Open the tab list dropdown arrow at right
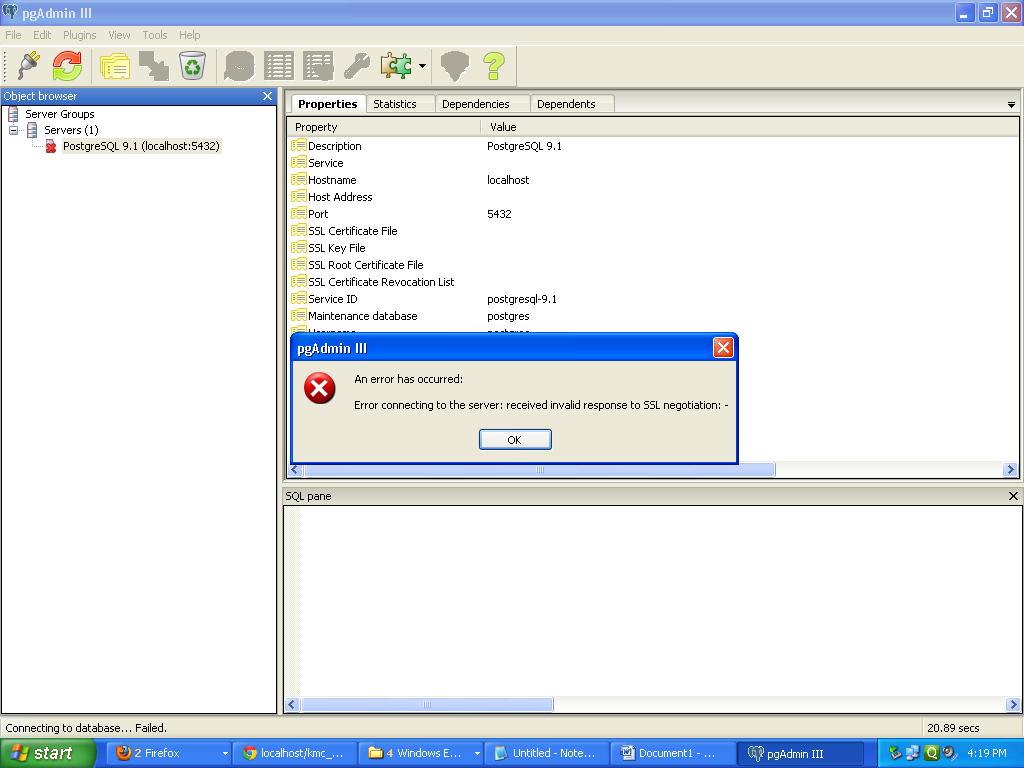1024x768 pixels. click(1011, 105)
